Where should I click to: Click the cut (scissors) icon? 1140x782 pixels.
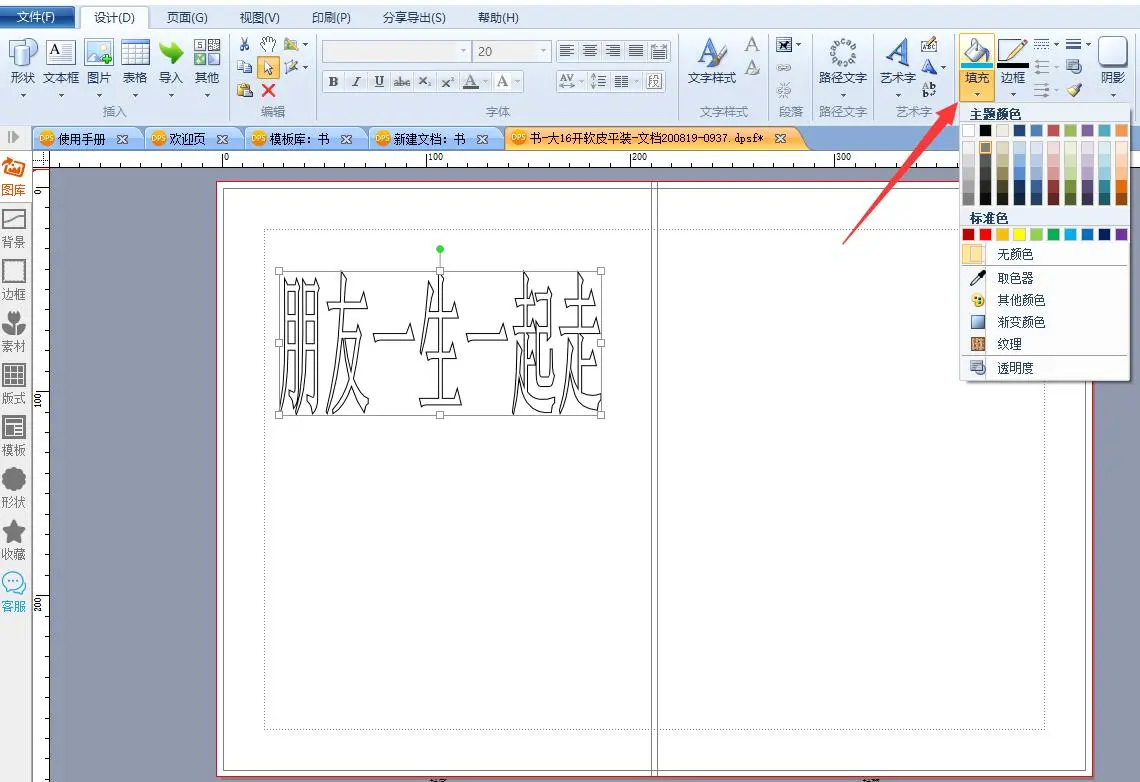click(245, 45)
